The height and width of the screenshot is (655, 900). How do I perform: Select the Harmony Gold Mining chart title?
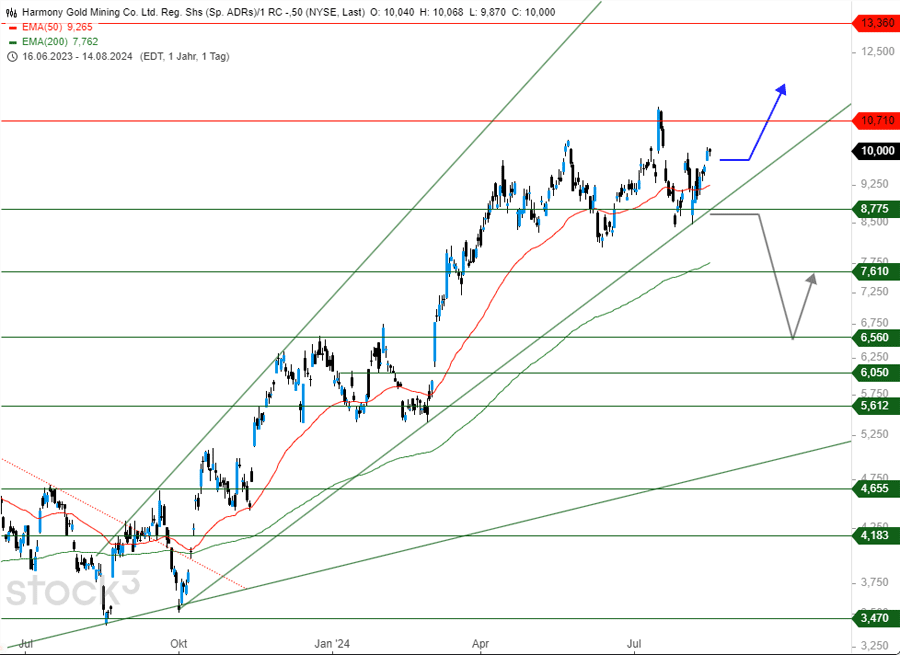tap(193, 12)
